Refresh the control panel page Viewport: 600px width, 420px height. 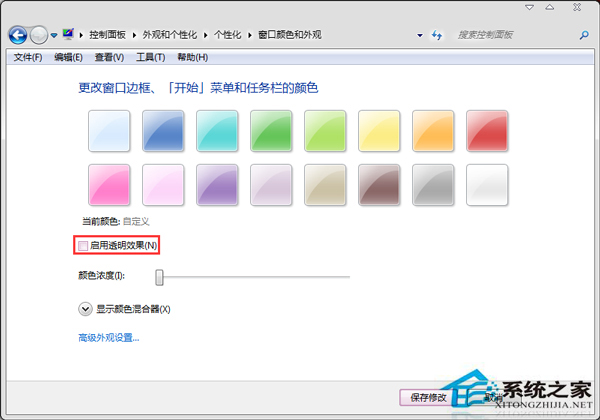click(x=437, y=35)
